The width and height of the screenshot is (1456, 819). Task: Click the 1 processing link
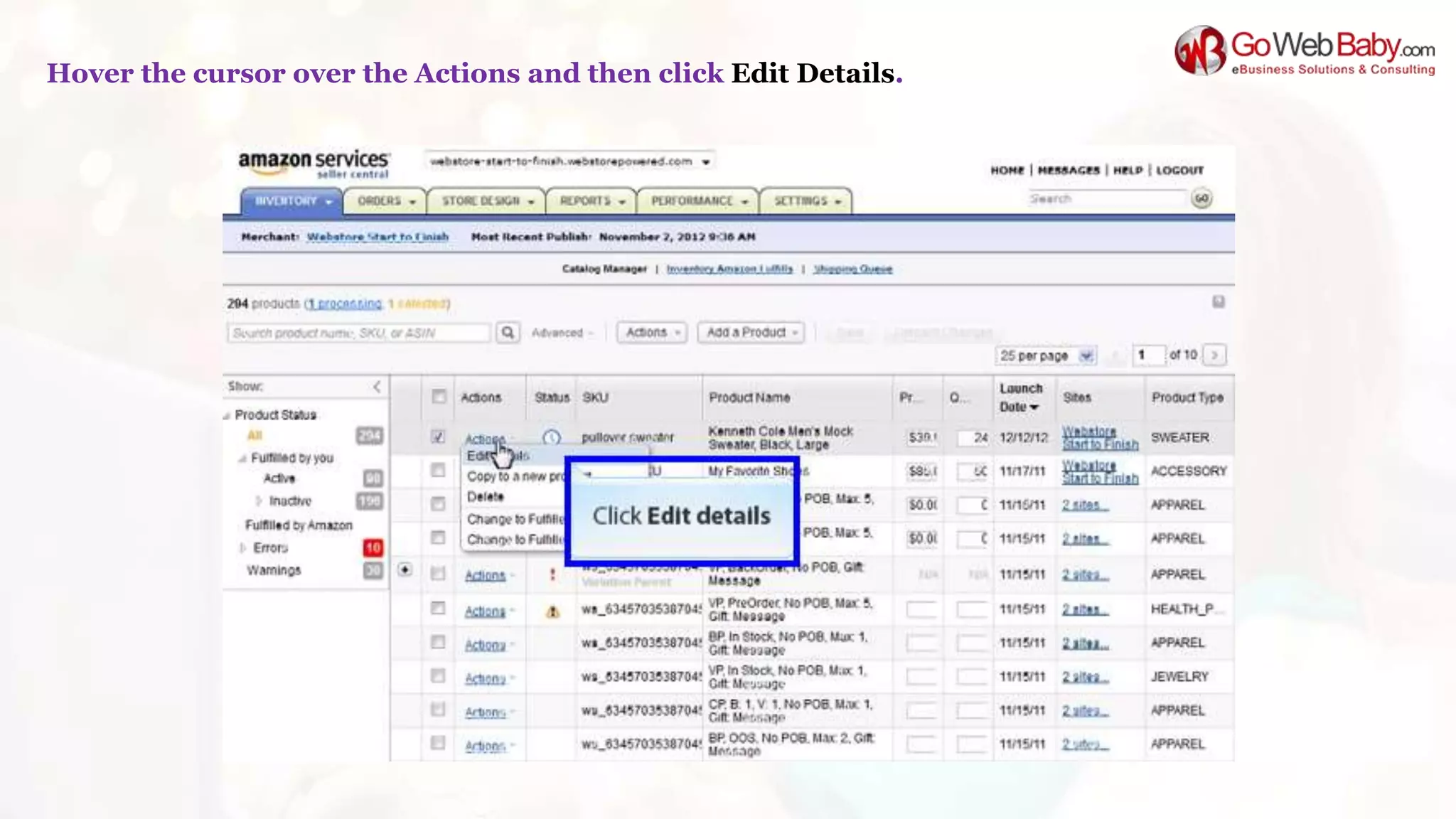pos(346,304)
